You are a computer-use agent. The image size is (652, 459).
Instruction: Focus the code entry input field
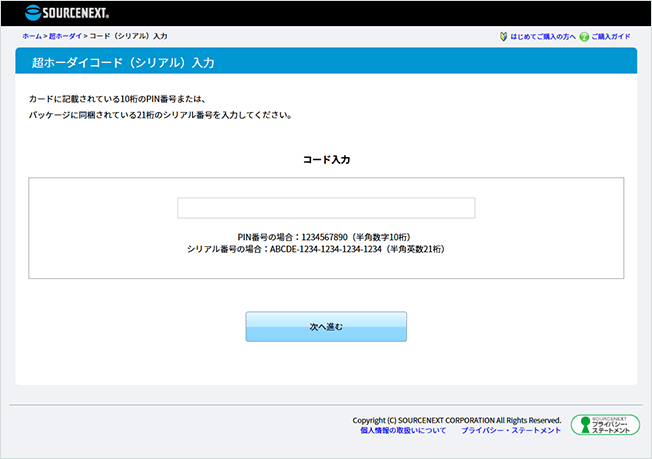(326, 208)
